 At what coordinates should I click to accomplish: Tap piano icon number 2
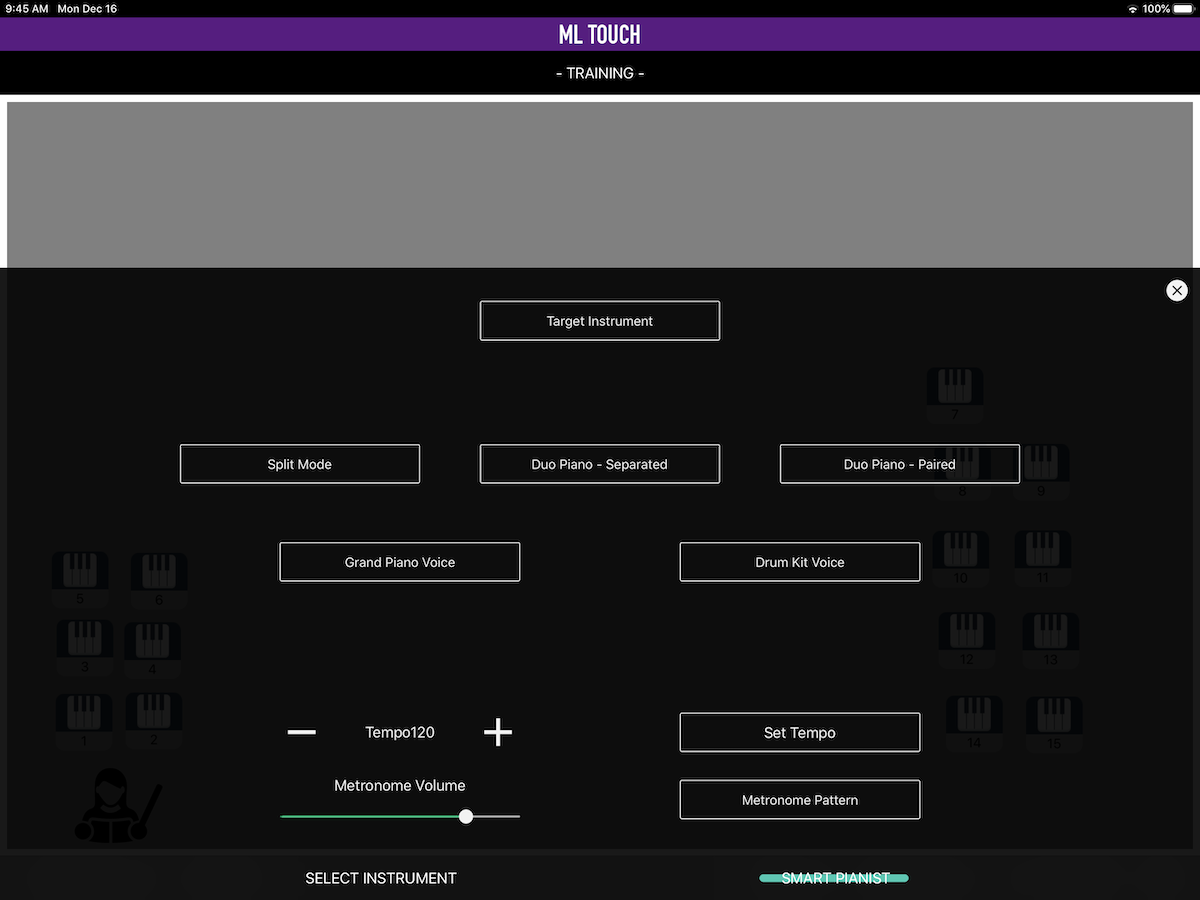pyautogui.click(x=153, y=721)
